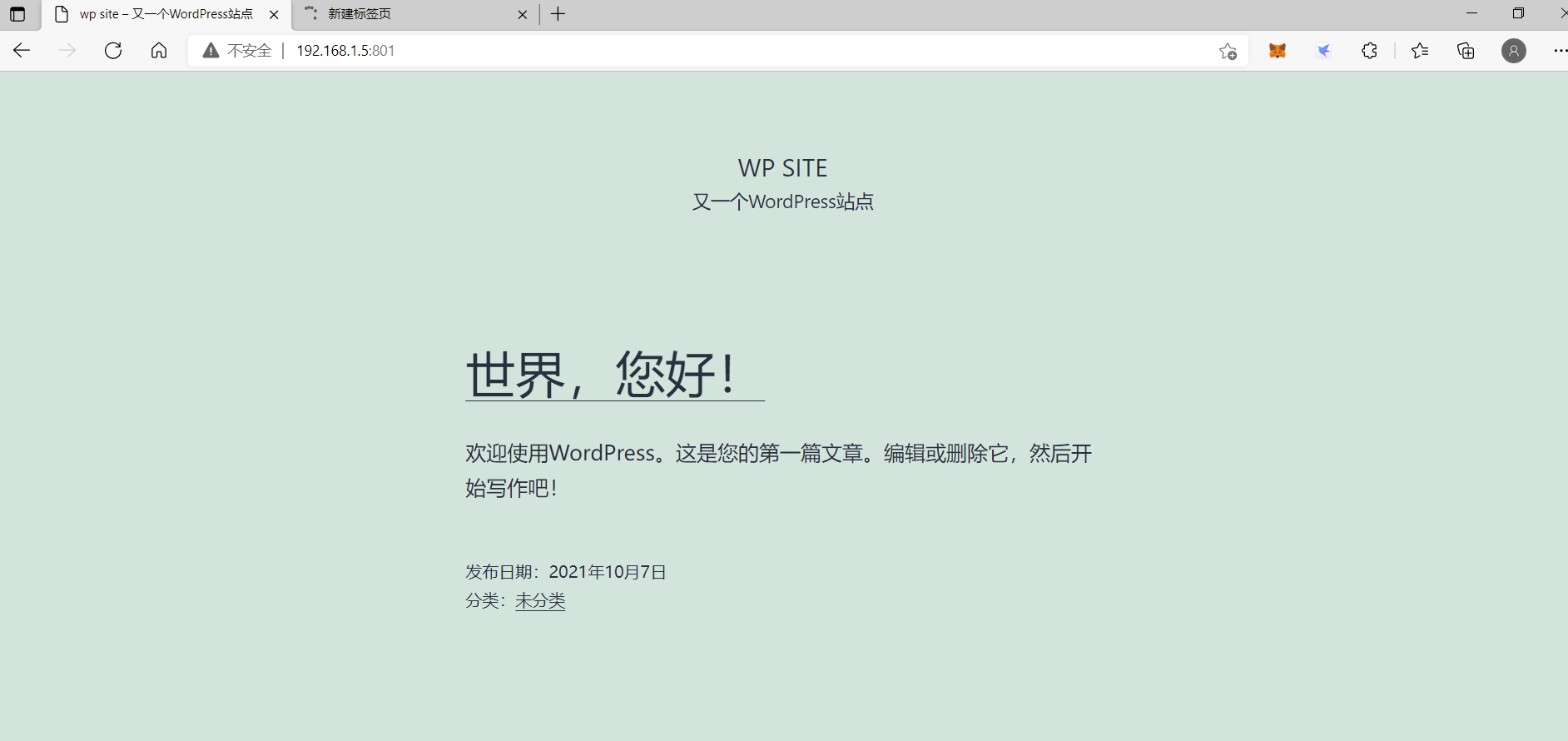Add this page to favorites star icon

click(1228, 51)
